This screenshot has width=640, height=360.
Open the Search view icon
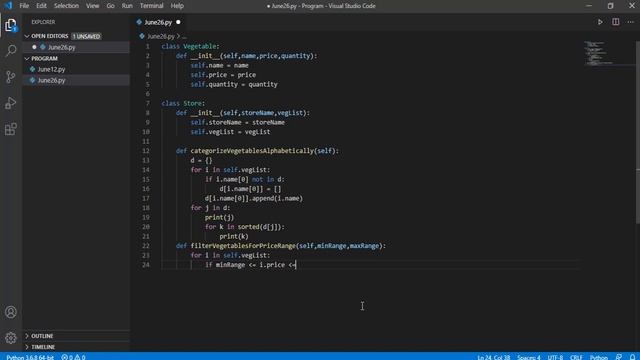[11, 51]
